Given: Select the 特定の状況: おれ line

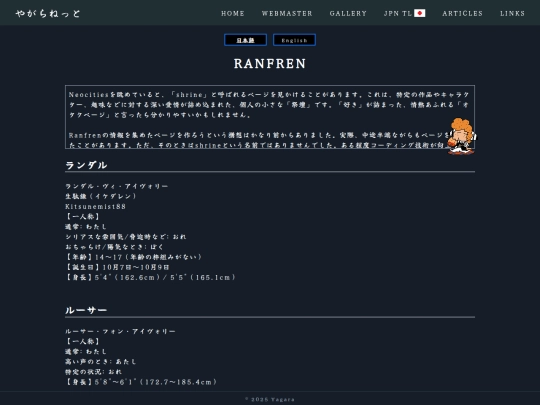Looking at the screenshot, I should click(93, 372).
